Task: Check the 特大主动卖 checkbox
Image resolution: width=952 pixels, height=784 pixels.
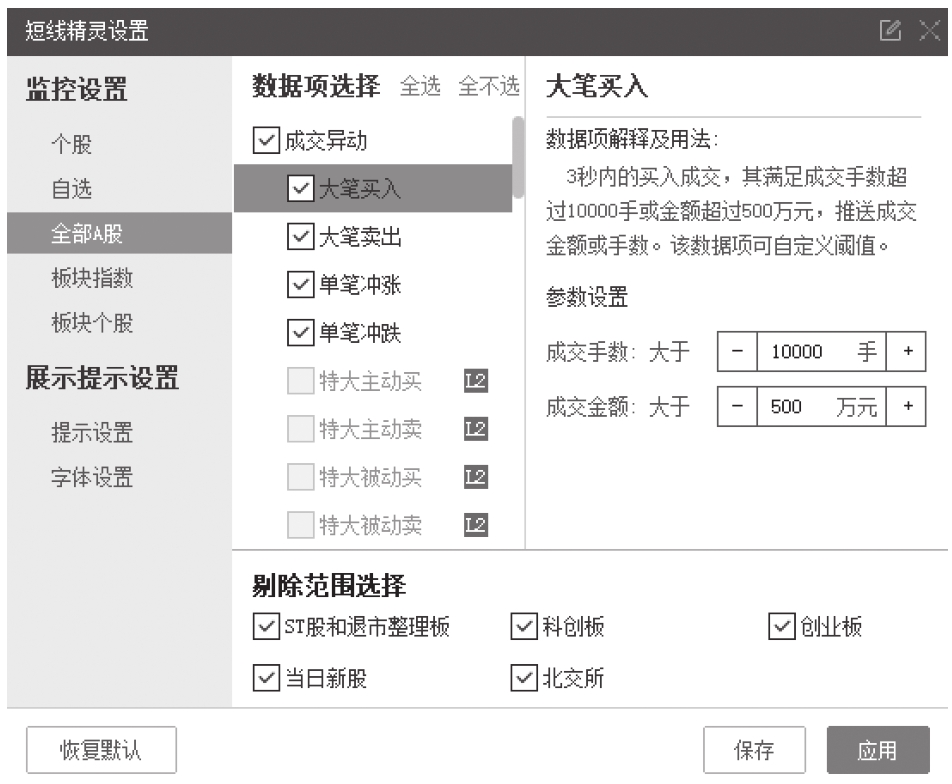Action: tap(301, 429)
